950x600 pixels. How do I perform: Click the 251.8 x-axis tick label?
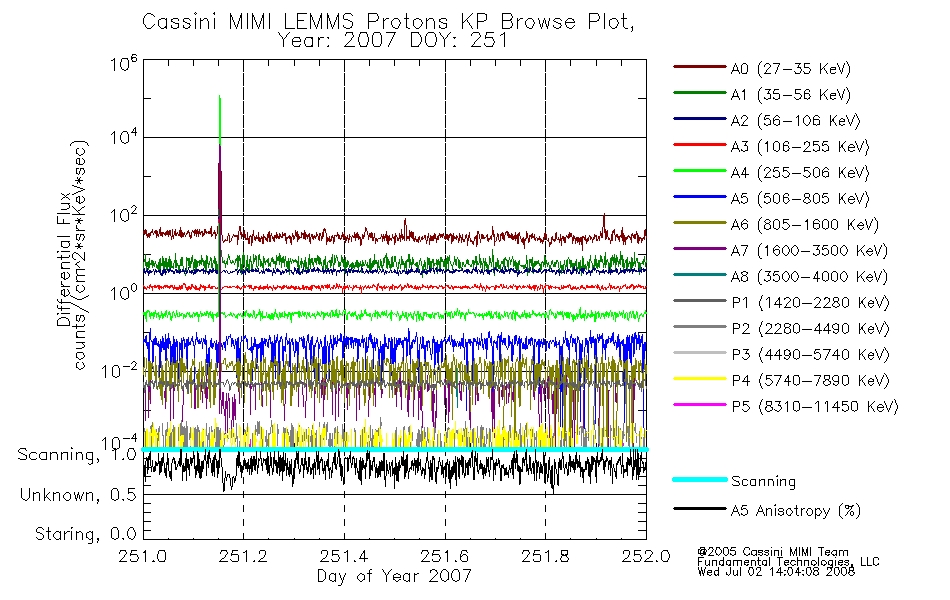pyautogui.click(x=545, y=556)
